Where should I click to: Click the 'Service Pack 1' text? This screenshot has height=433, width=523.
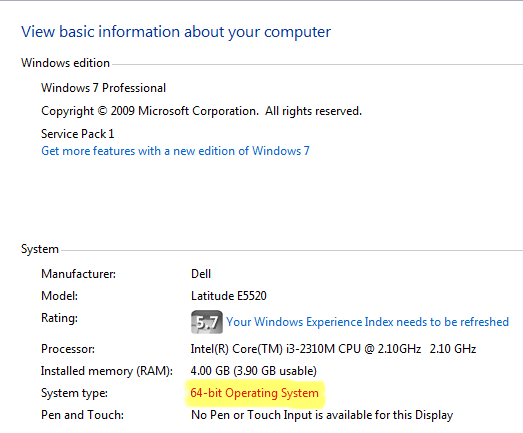[77, 134]
